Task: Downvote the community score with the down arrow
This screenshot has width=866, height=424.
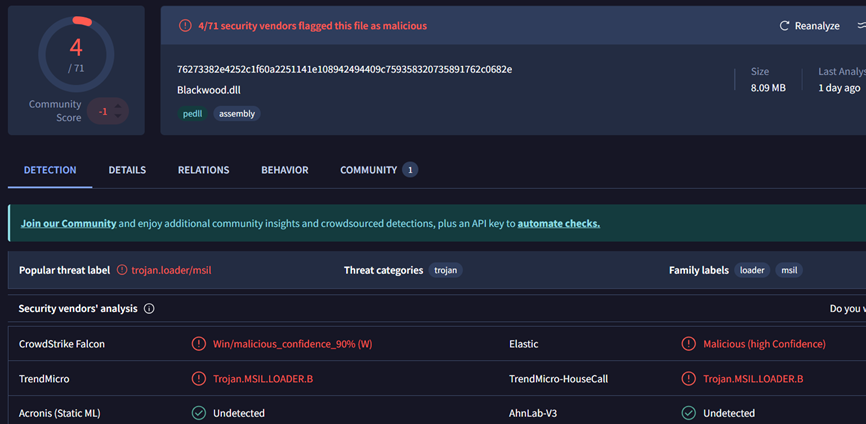Action: point(118,117)
